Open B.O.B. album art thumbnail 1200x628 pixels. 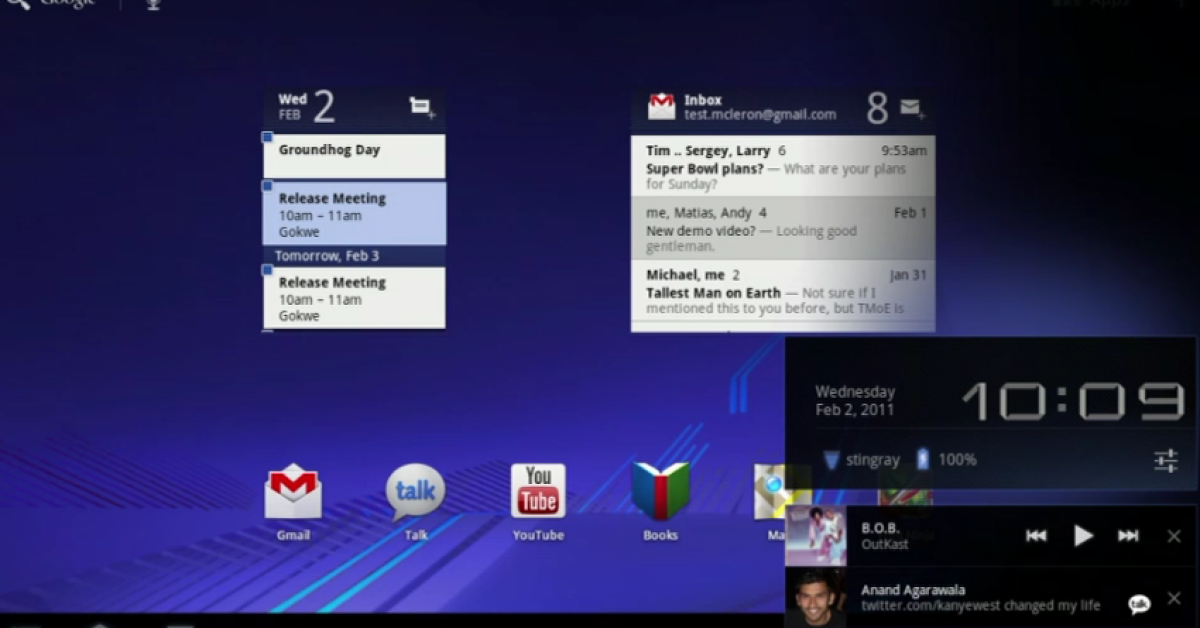pos(816,536)
